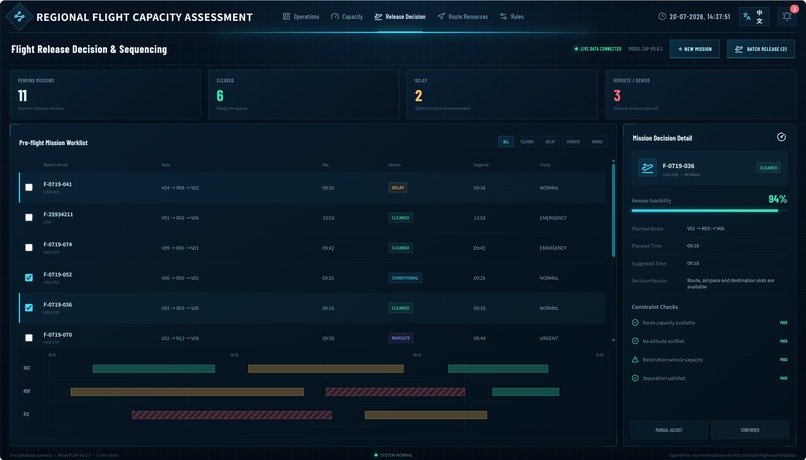Viewport: 806px width, 460px height.
Task: Click the amber bar on R12 timeline
Action: pos(426,415)
